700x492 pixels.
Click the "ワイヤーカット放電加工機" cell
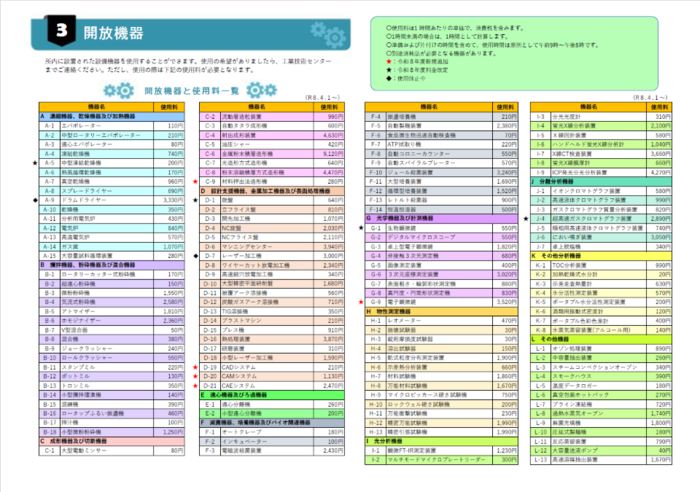[267, 265]
